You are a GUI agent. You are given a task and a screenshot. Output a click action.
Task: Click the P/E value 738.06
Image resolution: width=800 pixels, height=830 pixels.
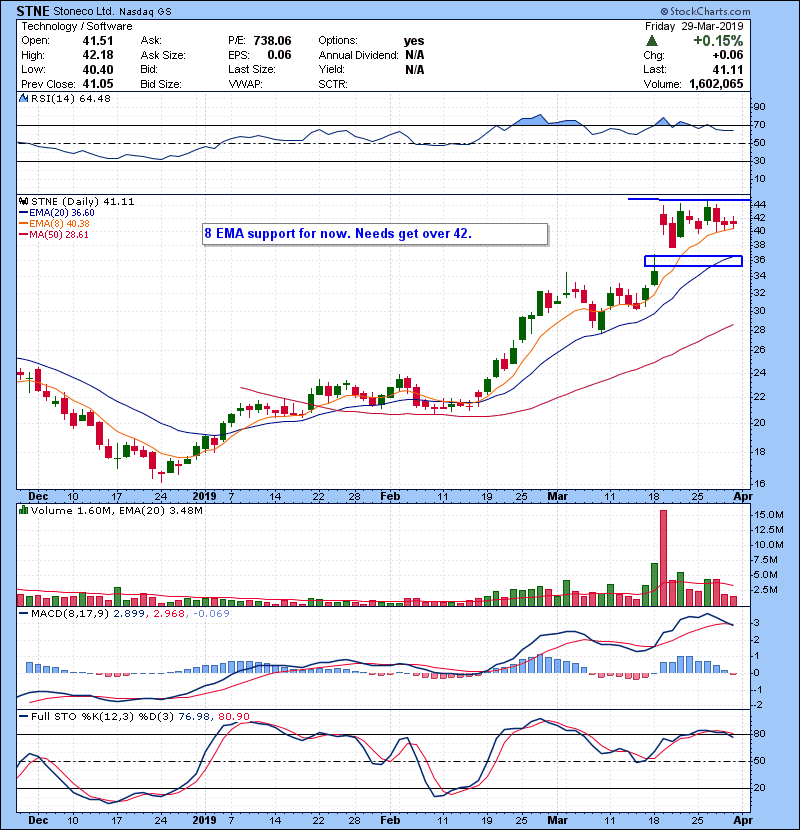click(x=272, y=41)
